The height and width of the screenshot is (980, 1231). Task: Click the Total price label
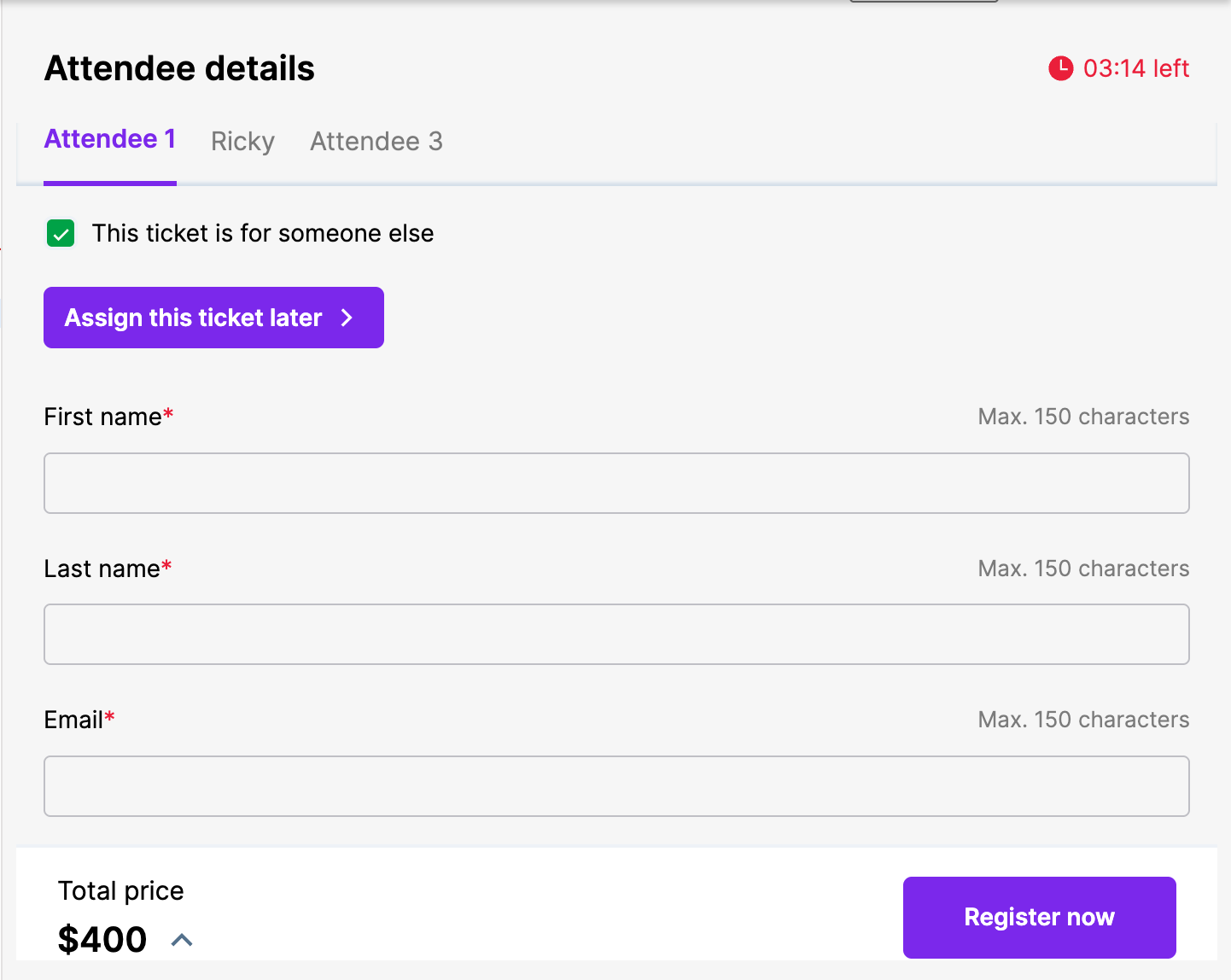[x=120, y=890]
